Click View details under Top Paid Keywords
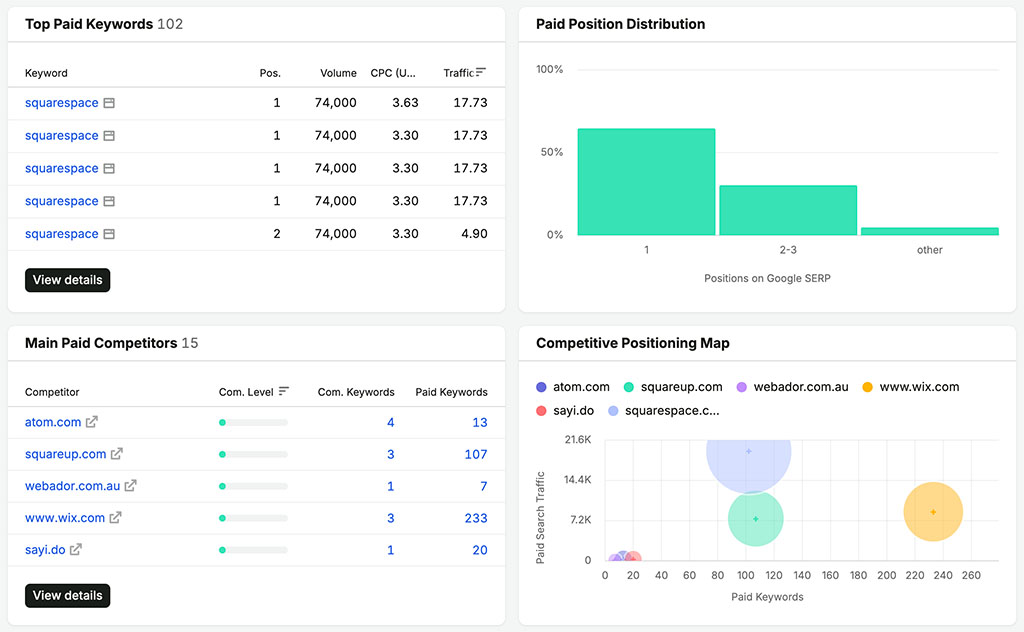Screen dimensions: 1024x632 pyautogui.click(x=68, y=280)
